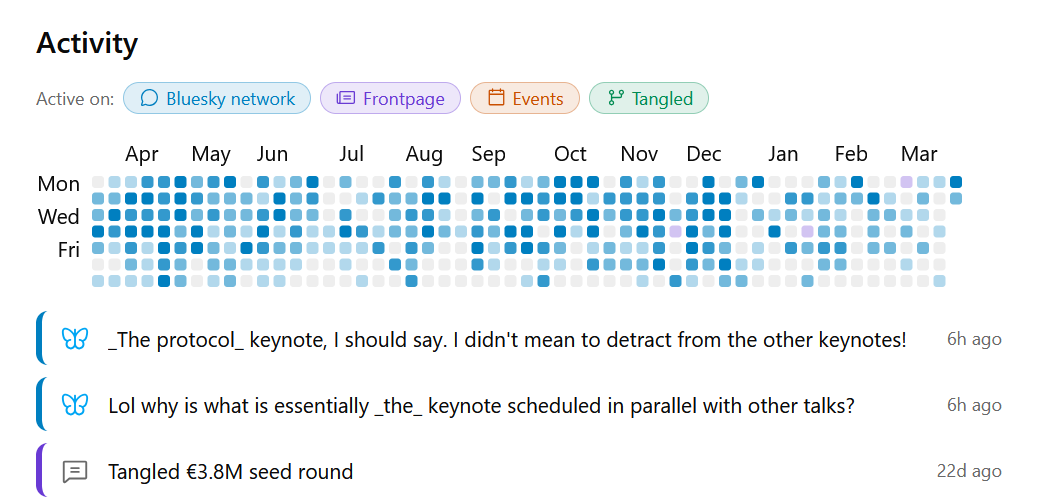Viewport: 1042px width, 504px height.
Task: Open the "Lol why is what is essentially" post
Action: [481, 405]
